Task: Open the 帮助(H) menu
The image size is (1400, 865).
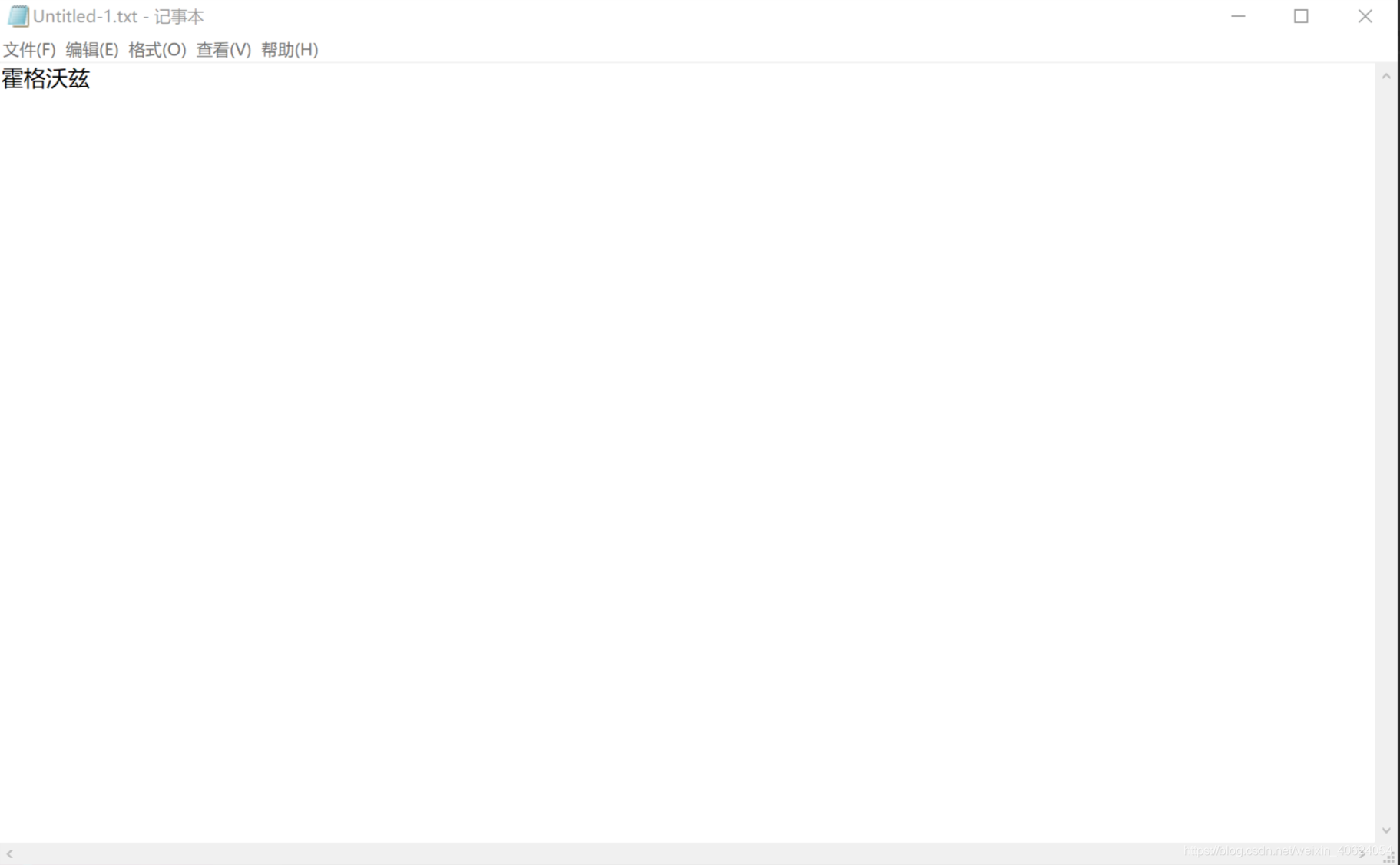Action: coord(290,50)
